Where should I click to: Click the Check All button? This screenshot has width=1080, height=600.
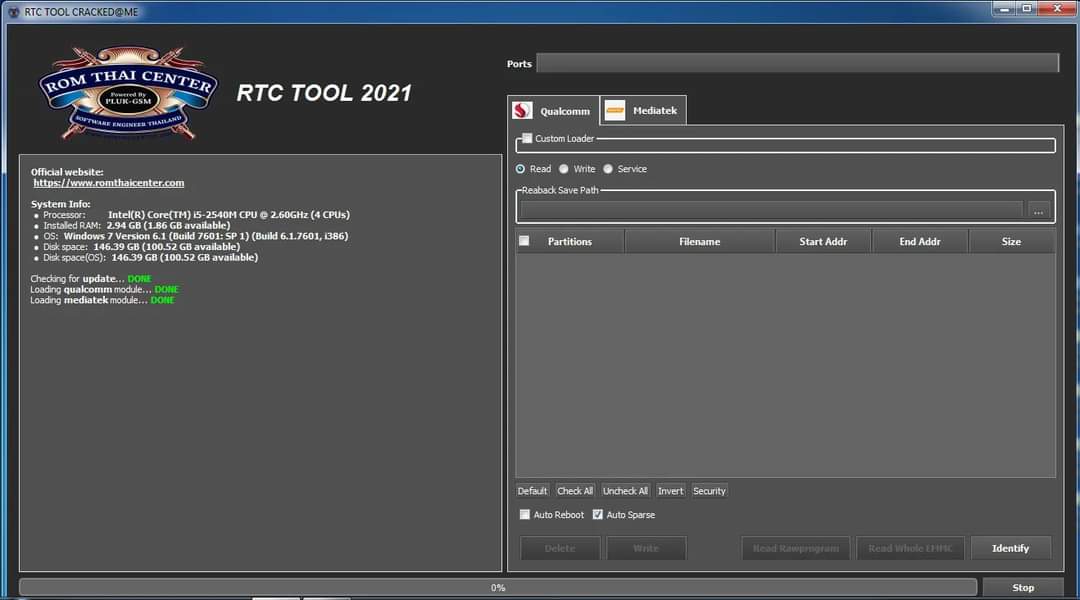coord(574,491)
